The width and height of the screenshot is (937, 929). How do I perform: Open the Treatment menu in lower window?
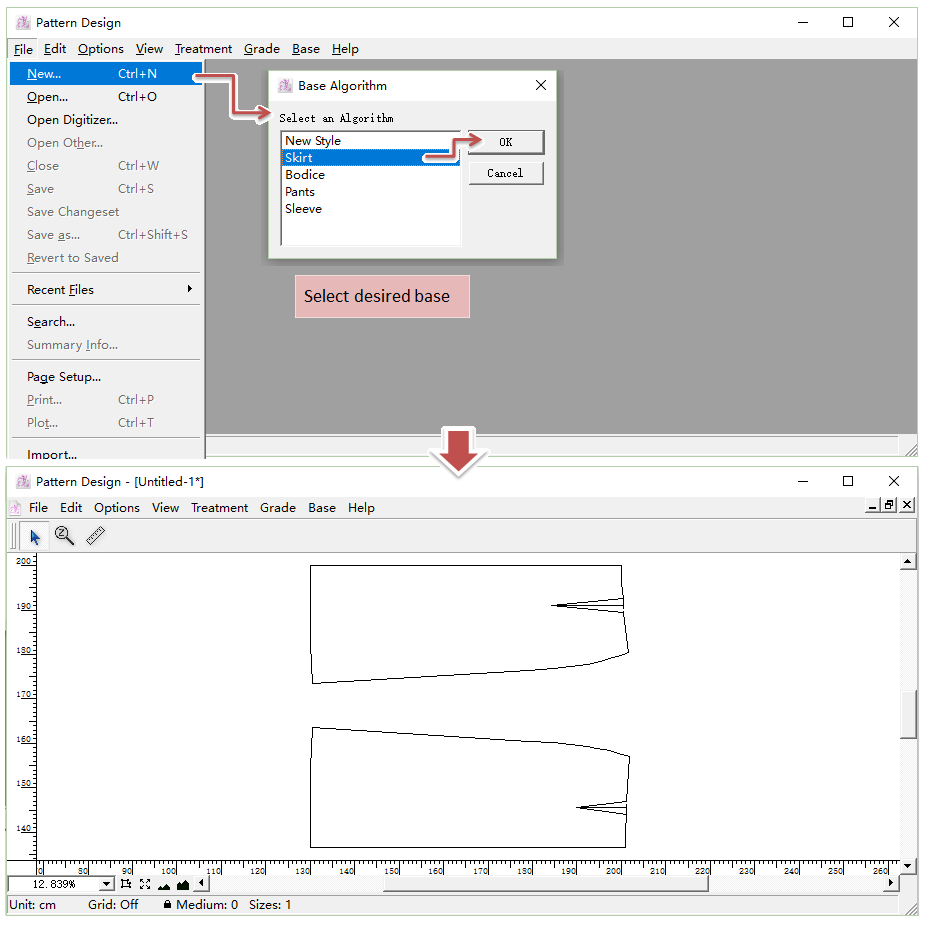(219, 508)
